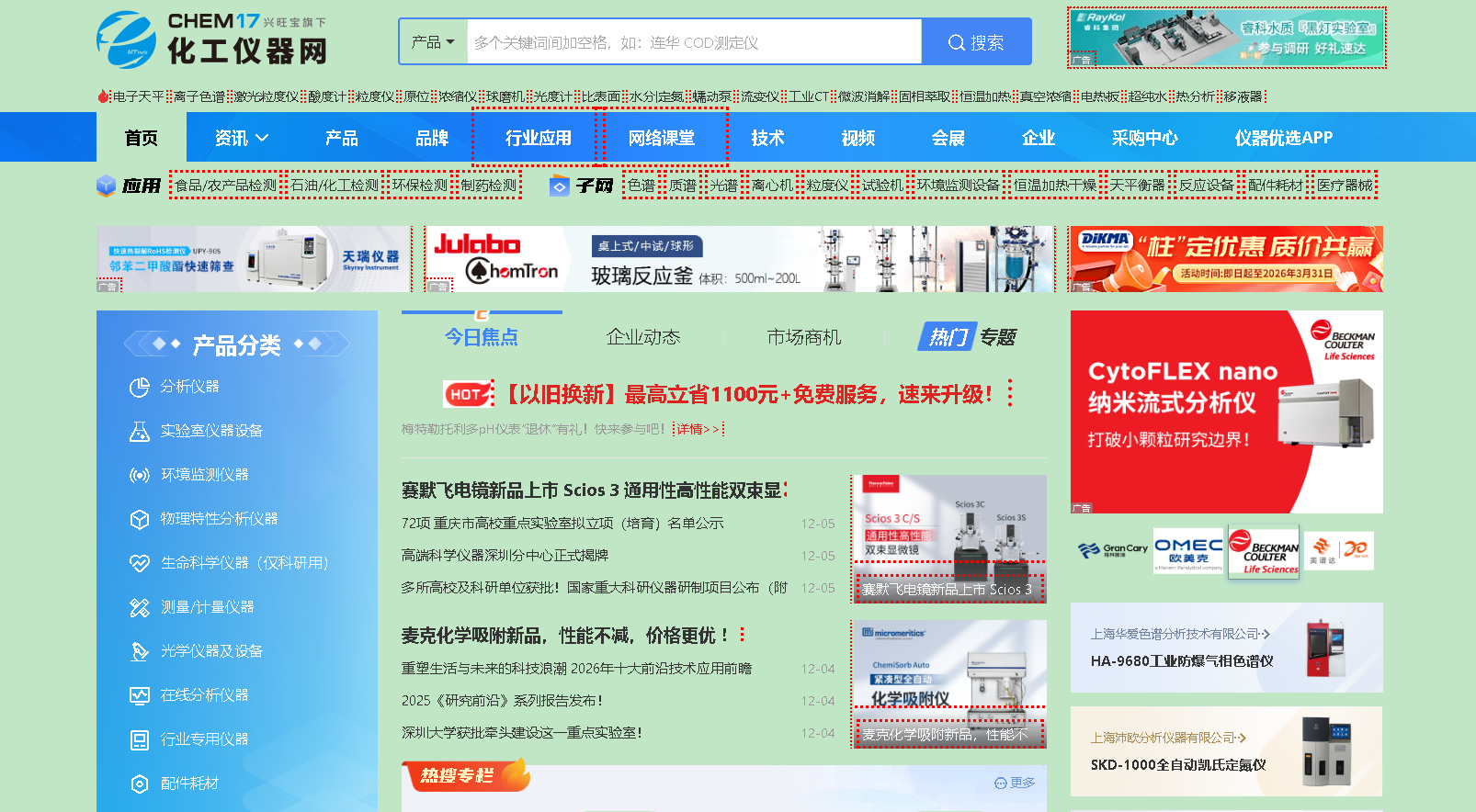
Task: Open the 网络课堂 navigation item
Action: pyautogui.click(x=662, y=138)
